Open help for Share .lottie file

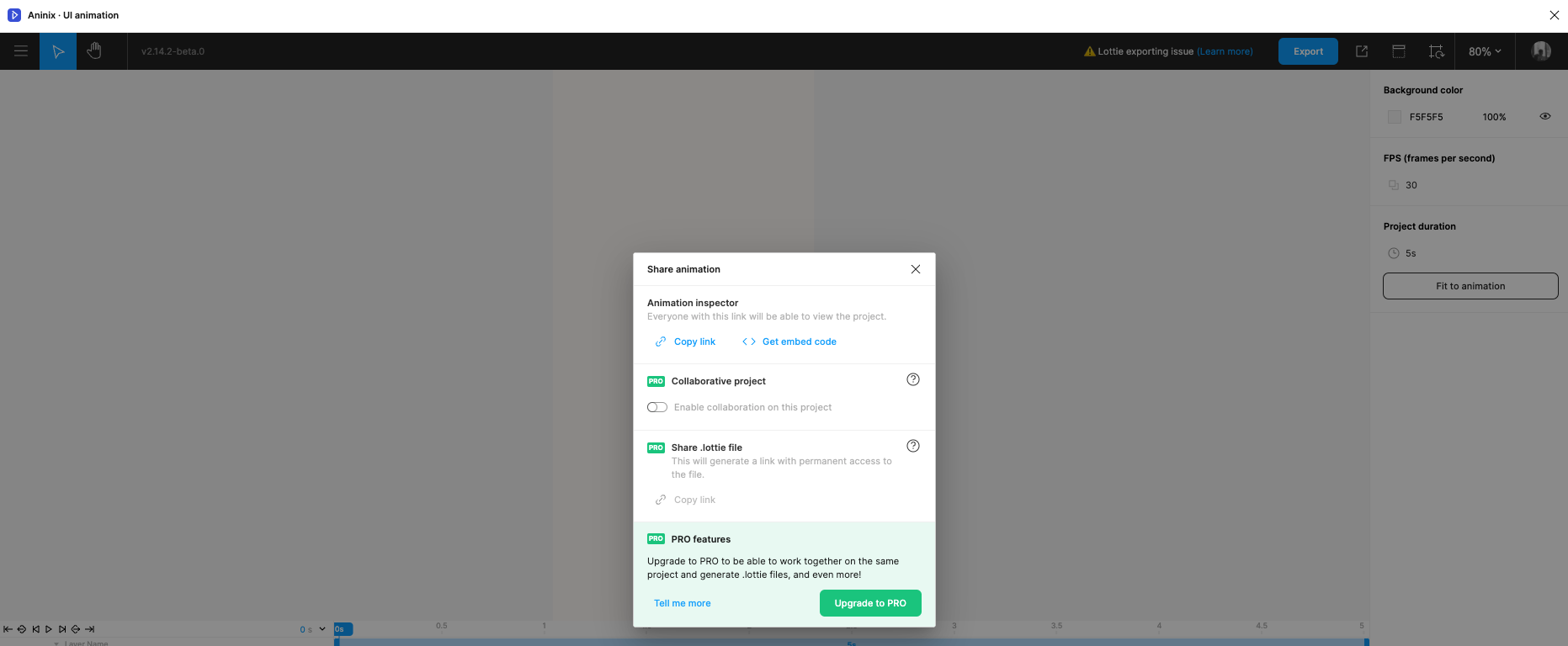click(913, 446)
